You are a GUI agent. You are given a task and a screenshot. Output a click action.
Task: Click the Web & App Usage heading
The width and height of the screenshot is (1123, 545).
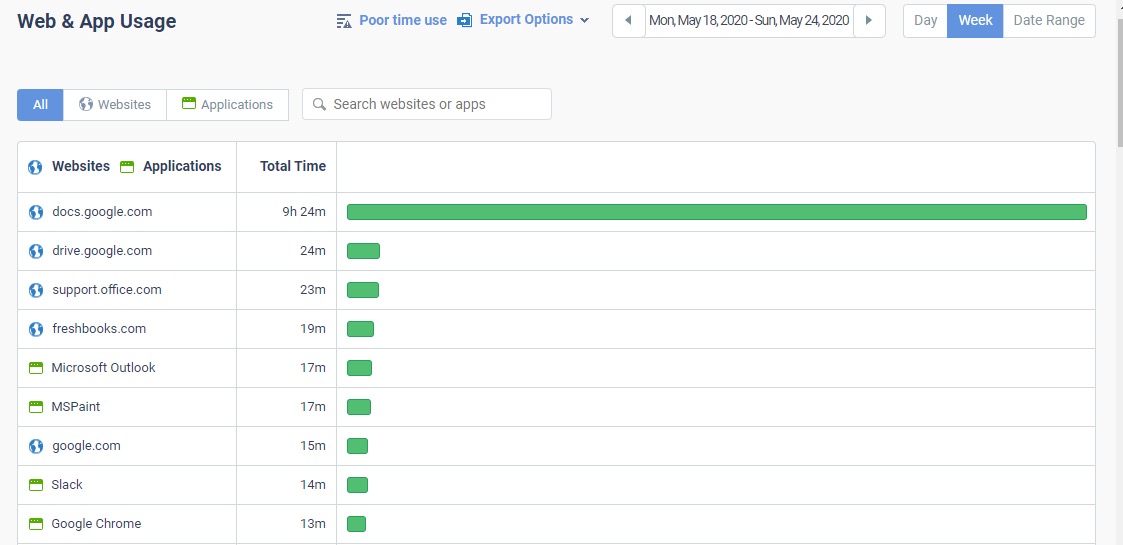97,21
